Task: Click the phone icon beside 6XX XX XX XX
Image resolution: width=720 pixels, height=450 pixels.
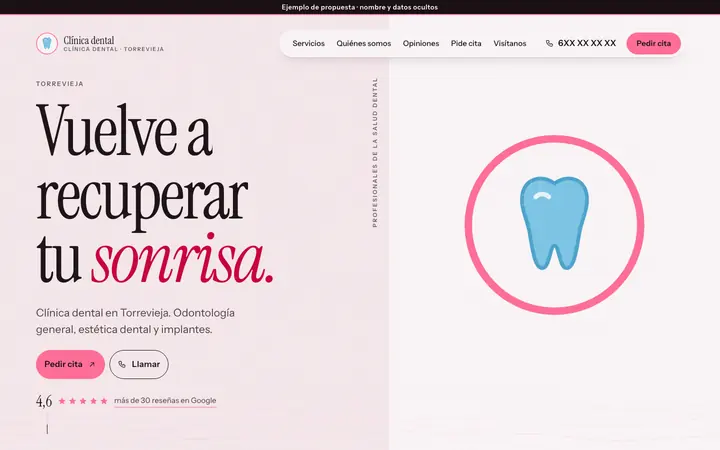Action: [x=549, y=44]
